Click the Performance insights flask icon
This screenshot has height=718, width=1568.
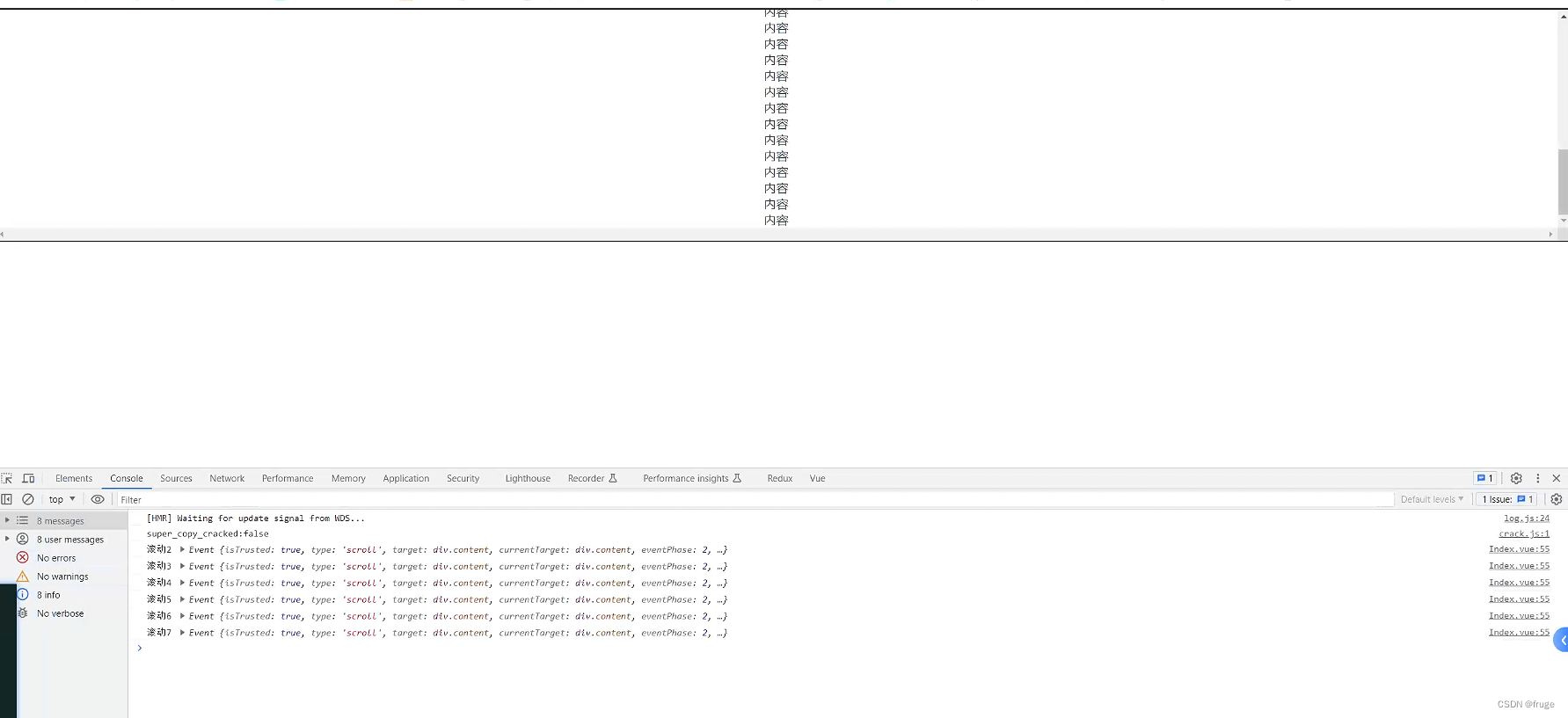pos(737,478)
